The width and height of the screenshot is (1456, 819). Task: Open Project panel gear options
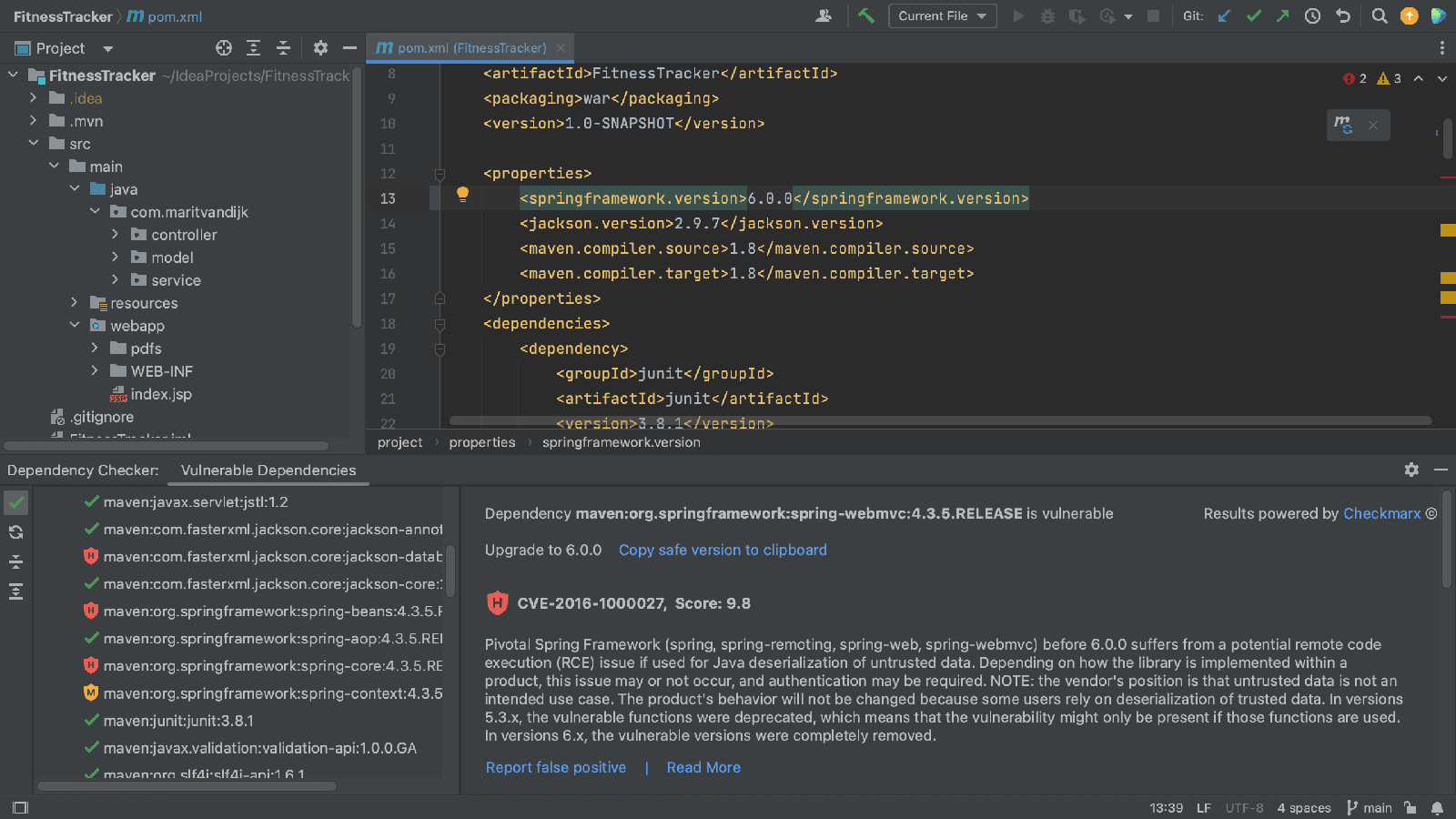(320, 47)
